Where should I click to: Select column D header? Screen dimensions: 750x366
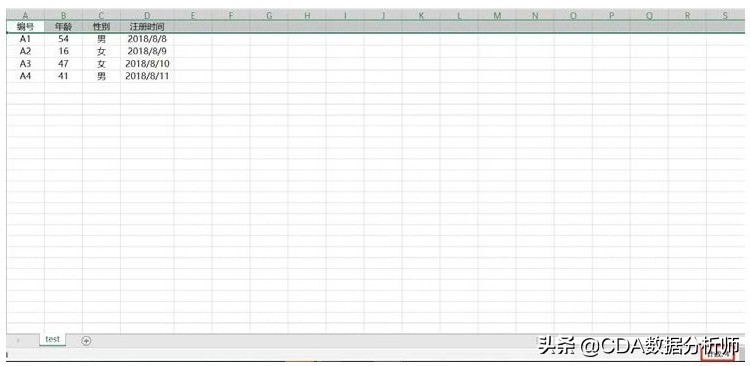click(x=147, y=15)
